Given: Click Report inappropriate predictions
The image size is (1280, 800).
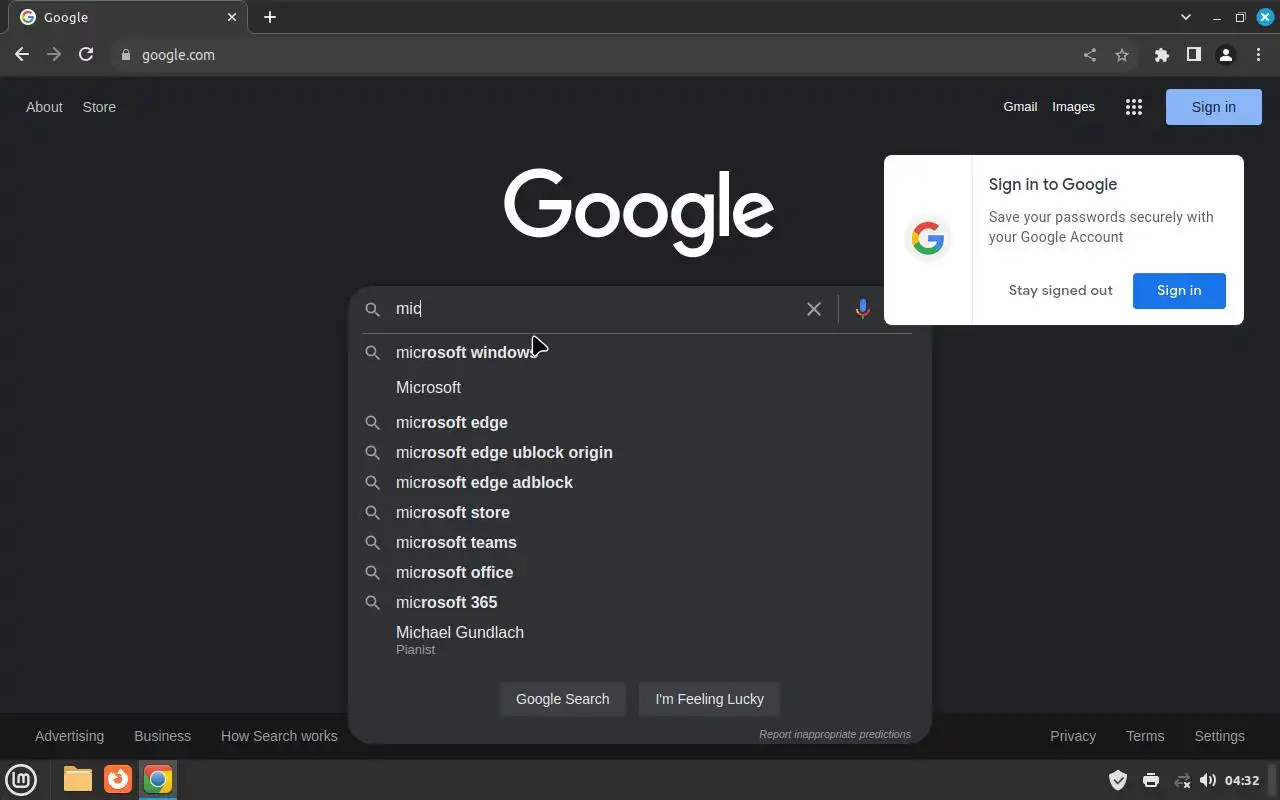Looking at the screenshot, I should (x=835, y=734).
